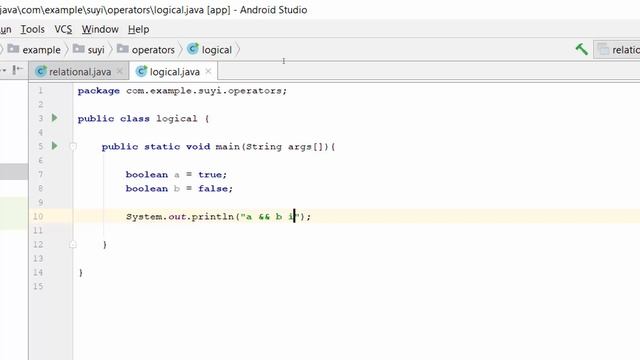Click the closing brace on line 14
The image size is (640, 360).
click(x=81, y=272)
